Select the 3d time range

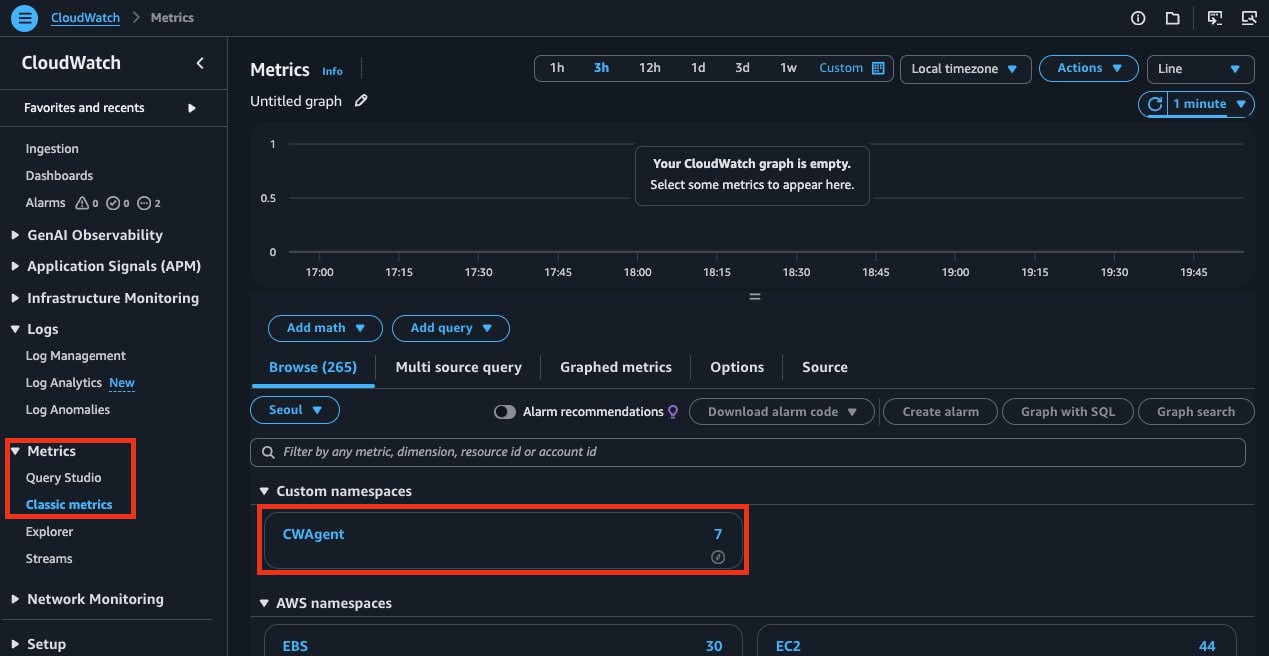tap(742, 68)
